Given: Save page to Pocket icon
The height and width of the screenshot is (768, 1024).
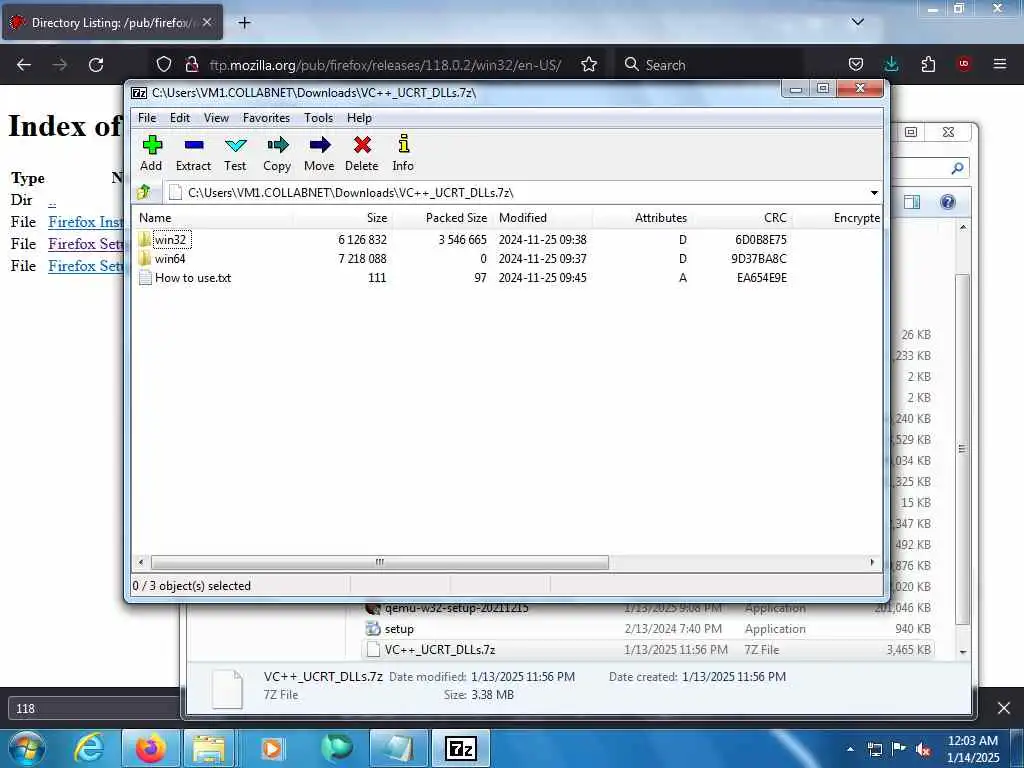Looking at the screenshot, I should [x=856, y=64].
